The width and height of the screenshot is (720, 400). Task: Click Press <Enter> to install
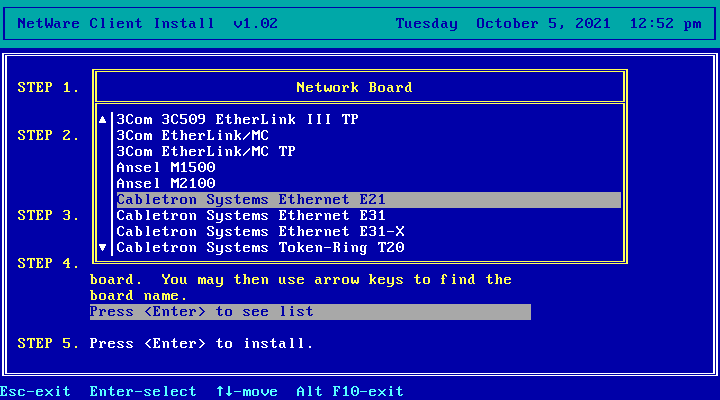pos(201,344)
